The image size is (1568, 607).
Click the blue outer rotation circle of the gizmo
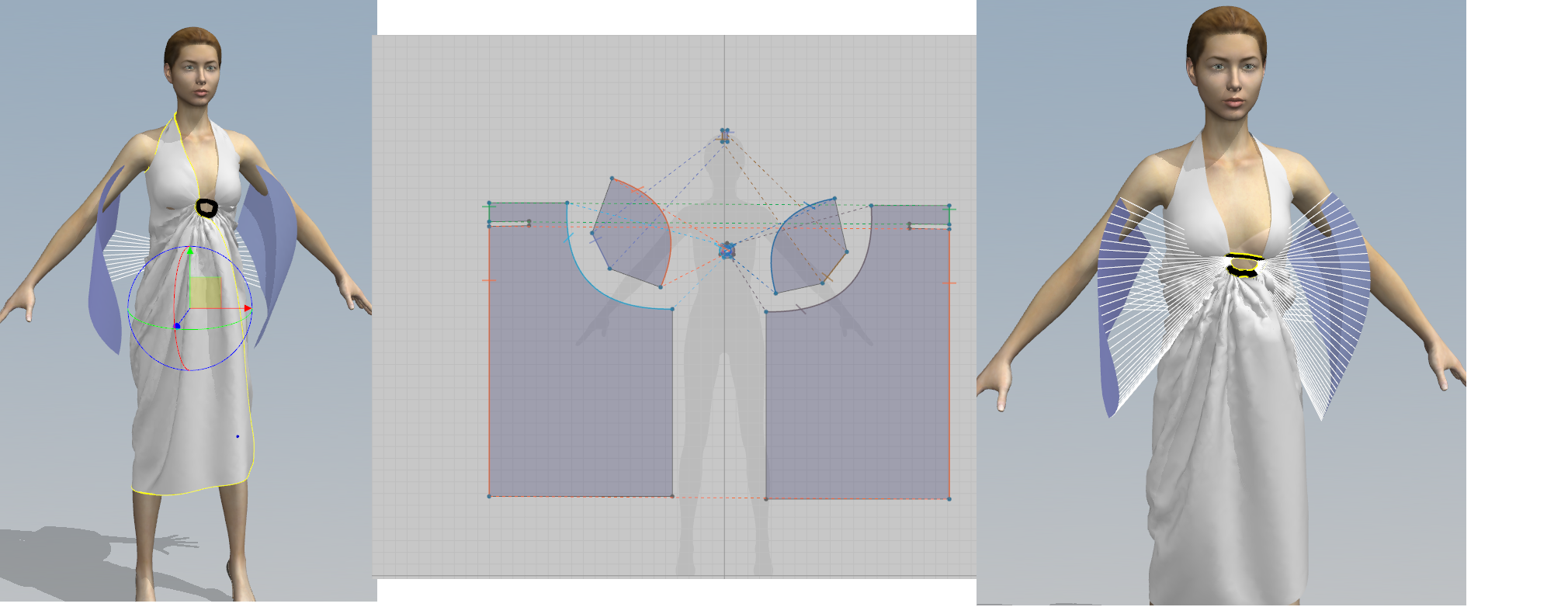[x=190, y=308]
